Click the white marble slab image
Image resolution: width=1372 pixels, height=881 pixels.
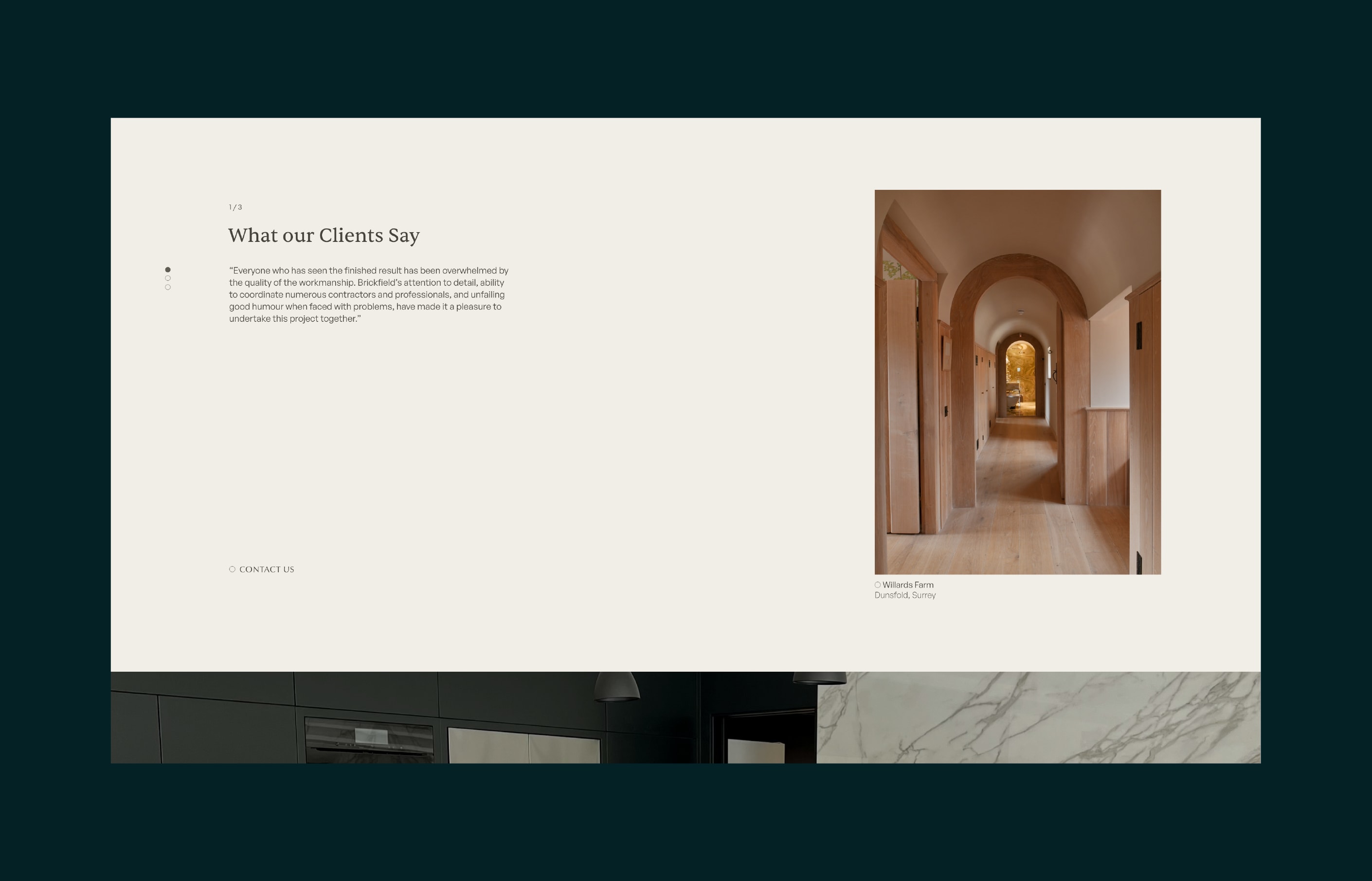click(1038, 717)
